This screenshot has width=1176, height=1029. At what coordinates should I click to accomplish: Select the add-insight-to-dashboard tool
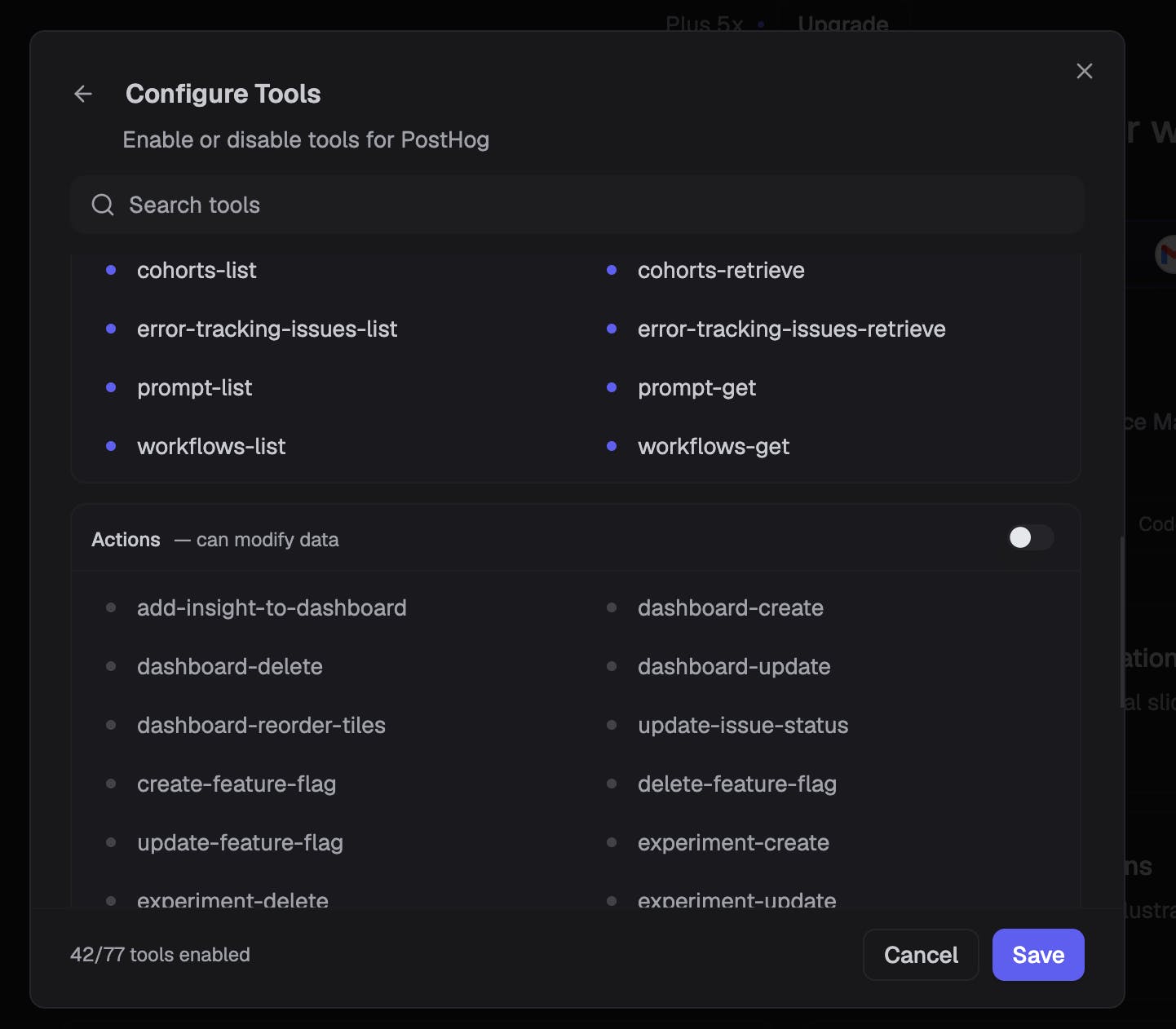272,607
